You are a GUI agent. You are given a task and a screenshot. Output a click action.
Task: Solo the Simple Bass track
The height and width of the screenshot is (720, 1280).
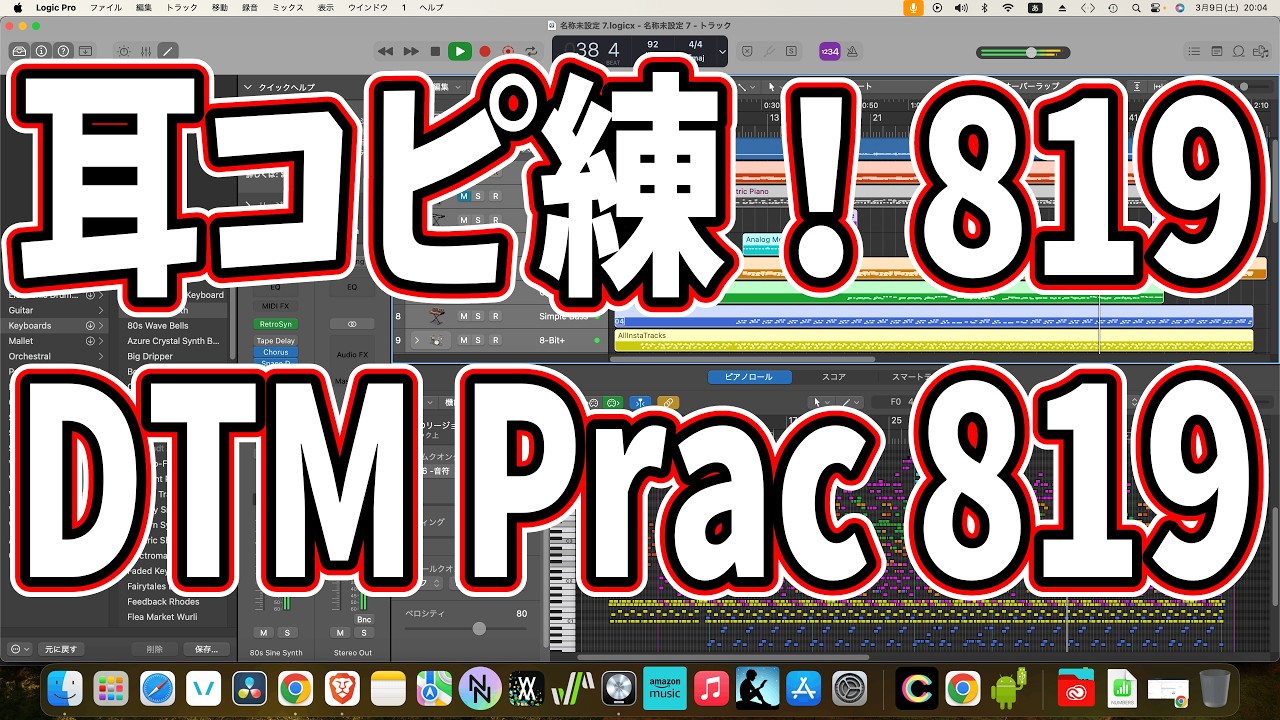tap(478, 316)
